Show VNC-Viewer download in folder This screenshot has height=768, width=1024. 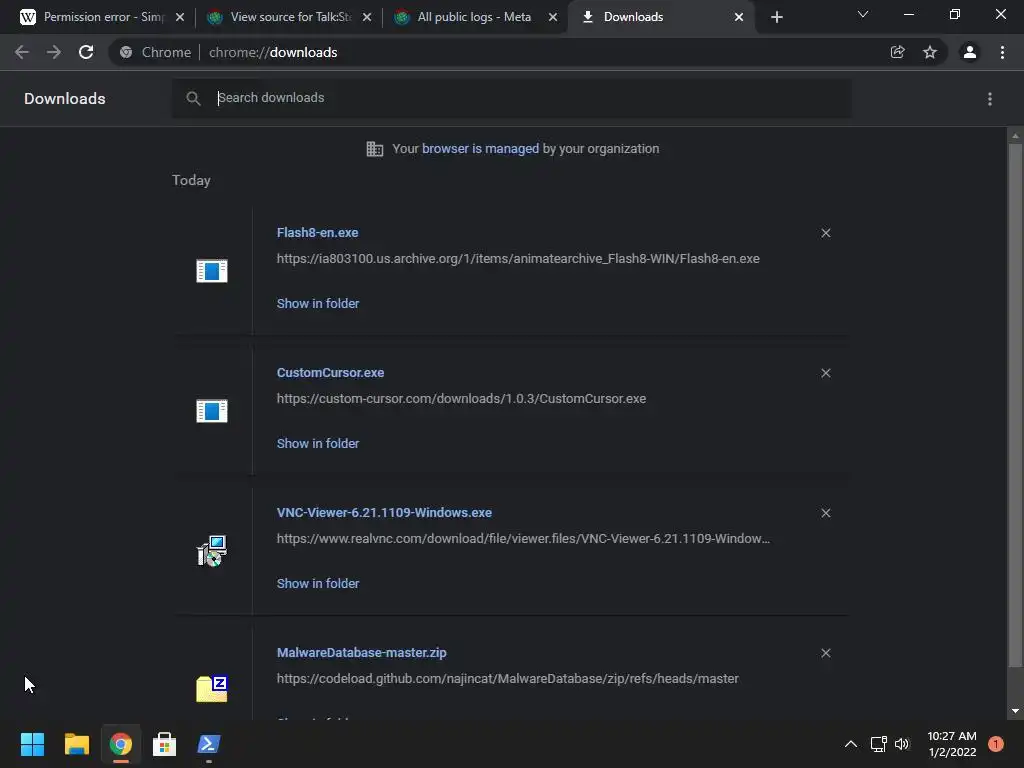[318, 583]
